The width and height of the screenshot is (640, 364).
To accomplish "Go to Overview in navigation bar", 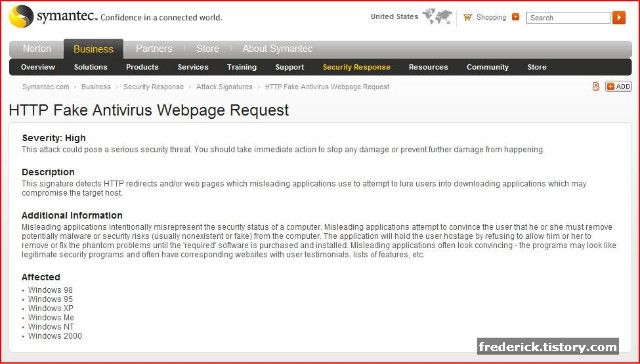I will [38, 67].
